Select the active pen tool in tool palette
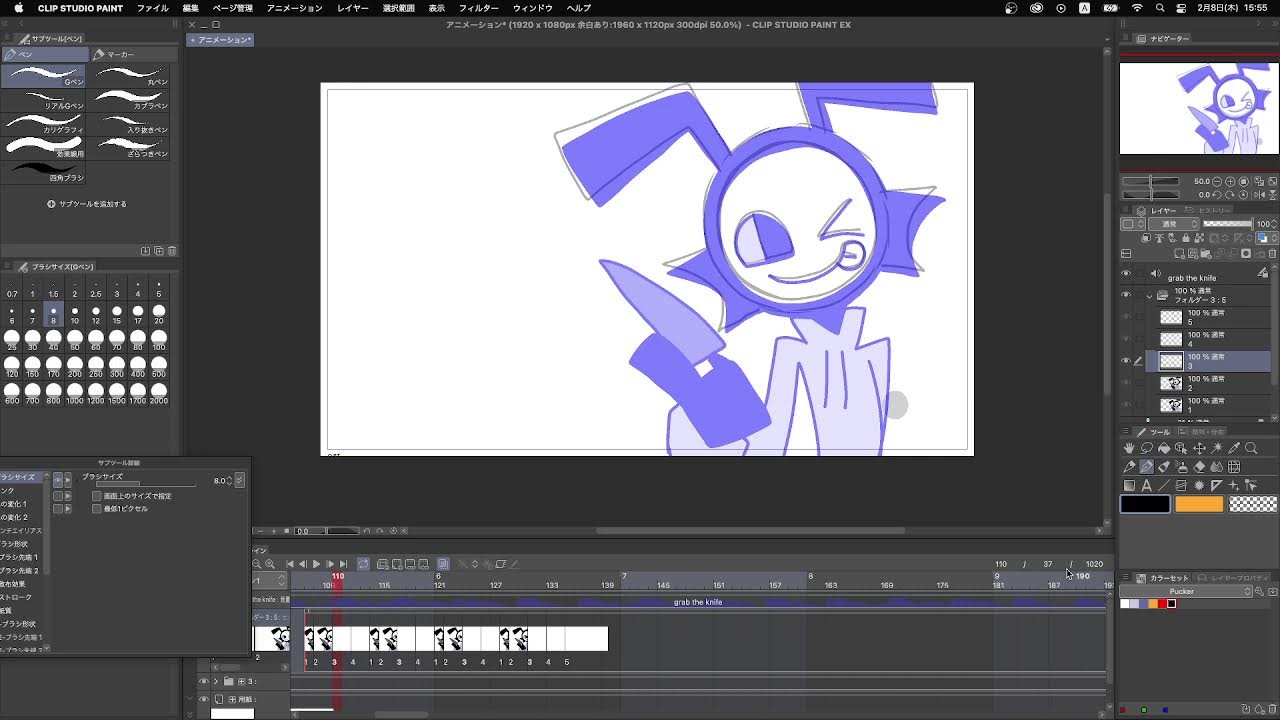The image size is (1280, 720). (x=1147, y=466)
